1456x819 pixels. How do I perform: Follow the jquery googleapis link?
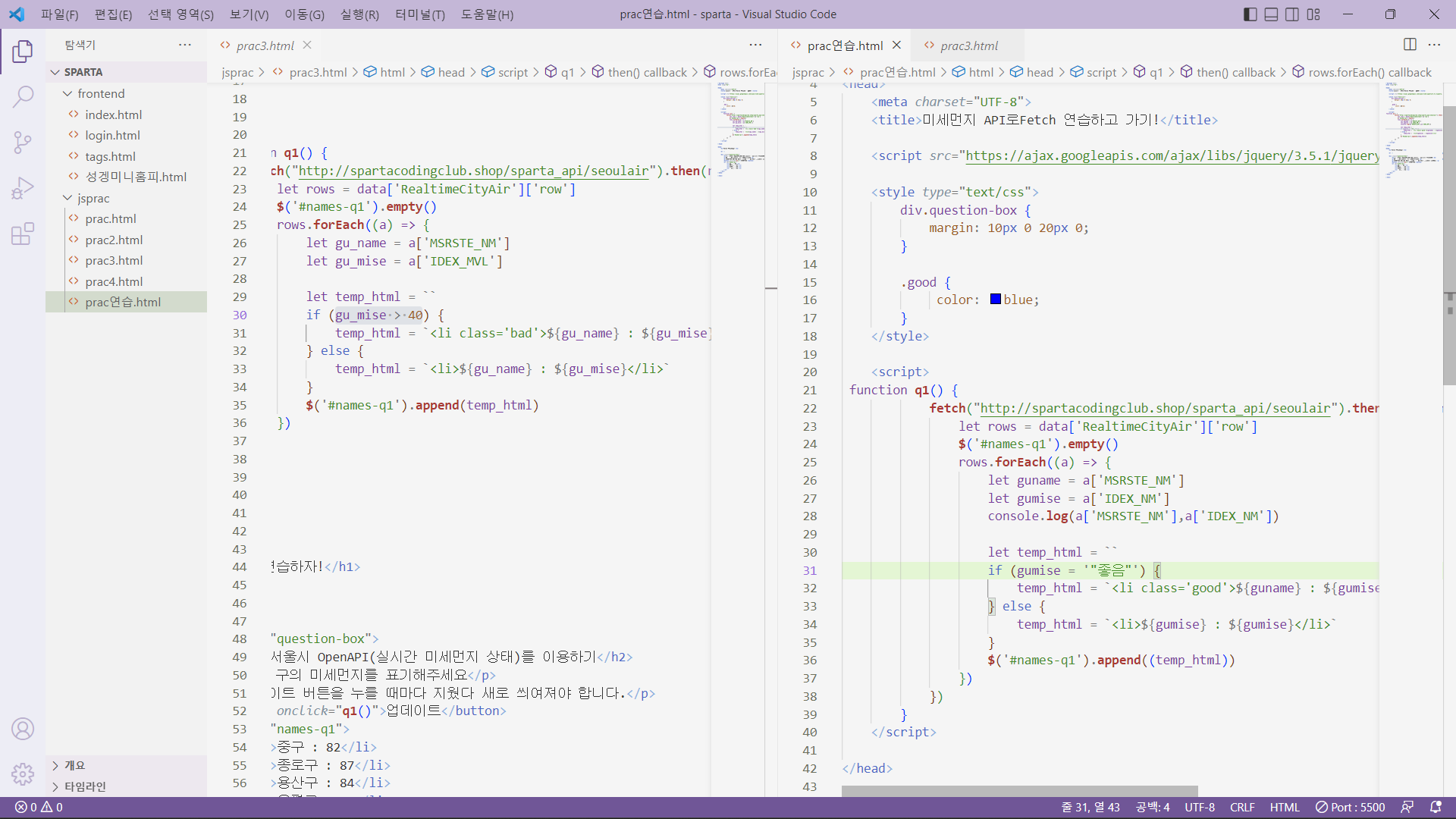tap(1171, 156)
